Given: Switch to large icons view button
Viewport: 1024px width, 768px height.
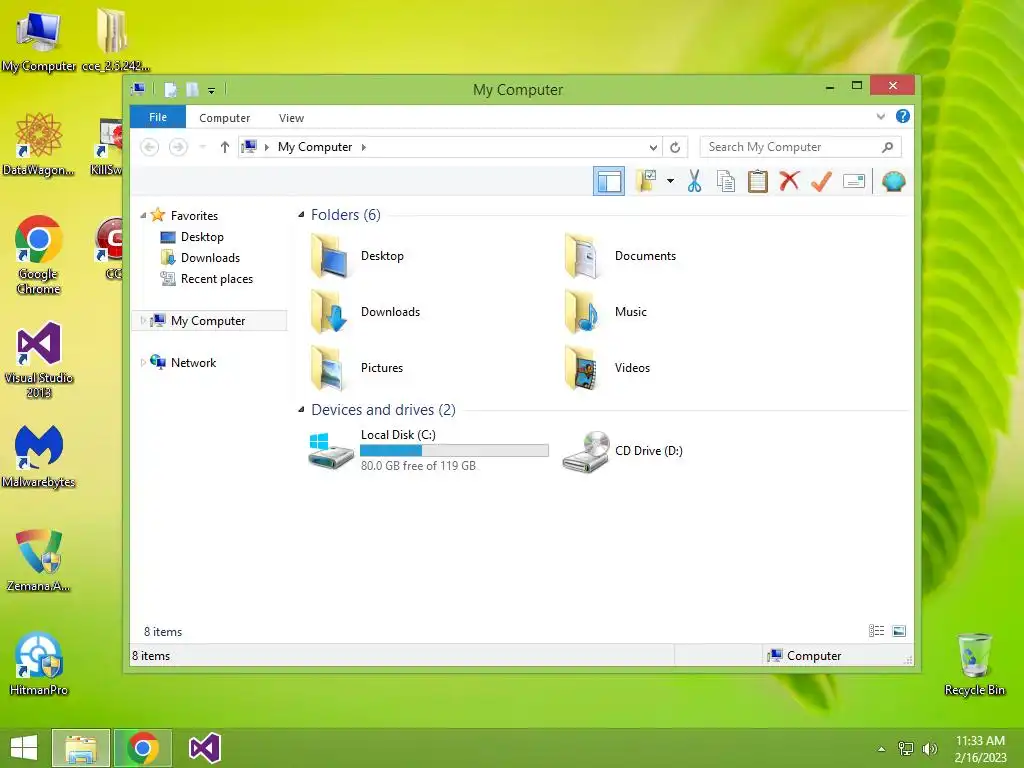Looking at the screenshot, I should 899,631.
